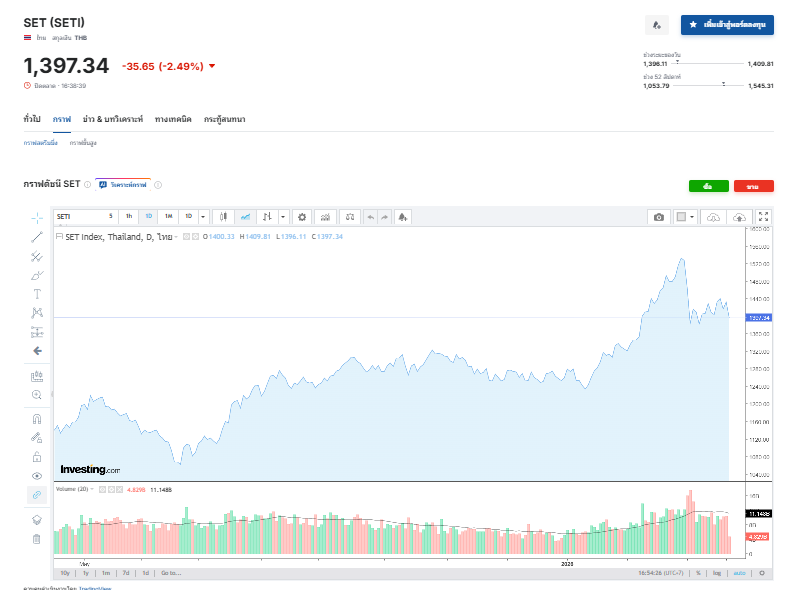Open the chart layout square dropdown
The width and height of the screenshot is (785, 590).
click(x=685, y=217)
